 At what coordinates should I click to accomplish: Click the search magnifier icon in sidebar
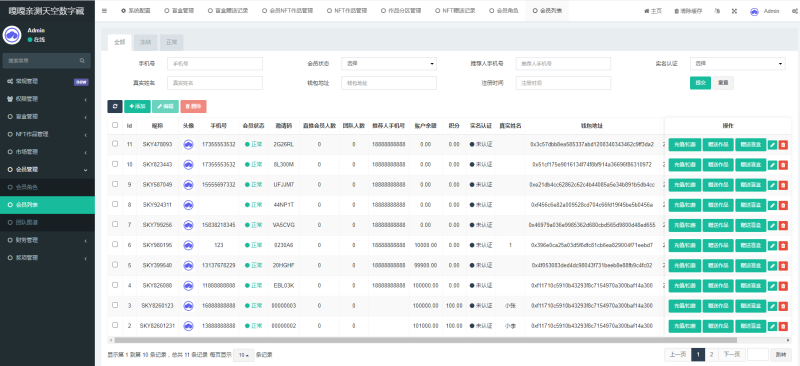[82, 60]
